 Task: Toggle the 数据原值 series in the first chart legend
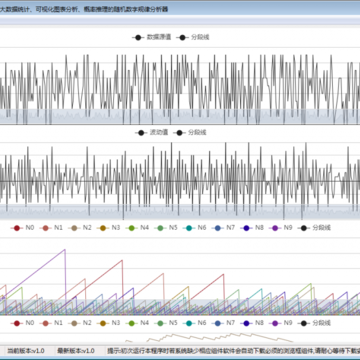pos(152,37)
